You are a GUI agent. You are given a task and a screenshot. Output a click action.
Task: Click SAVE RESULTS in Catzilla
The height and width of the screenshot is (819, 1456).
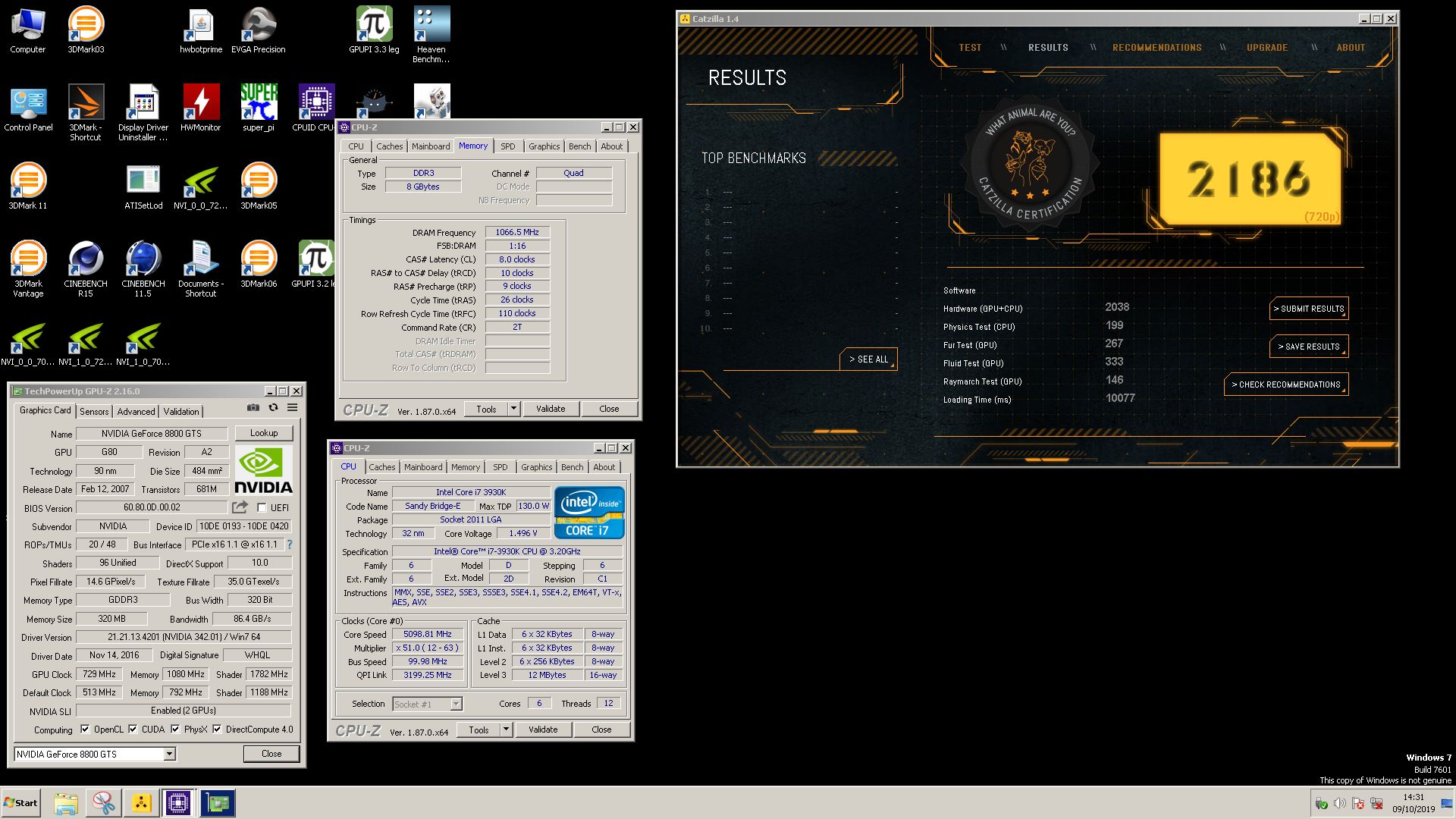pos(1309,347)
